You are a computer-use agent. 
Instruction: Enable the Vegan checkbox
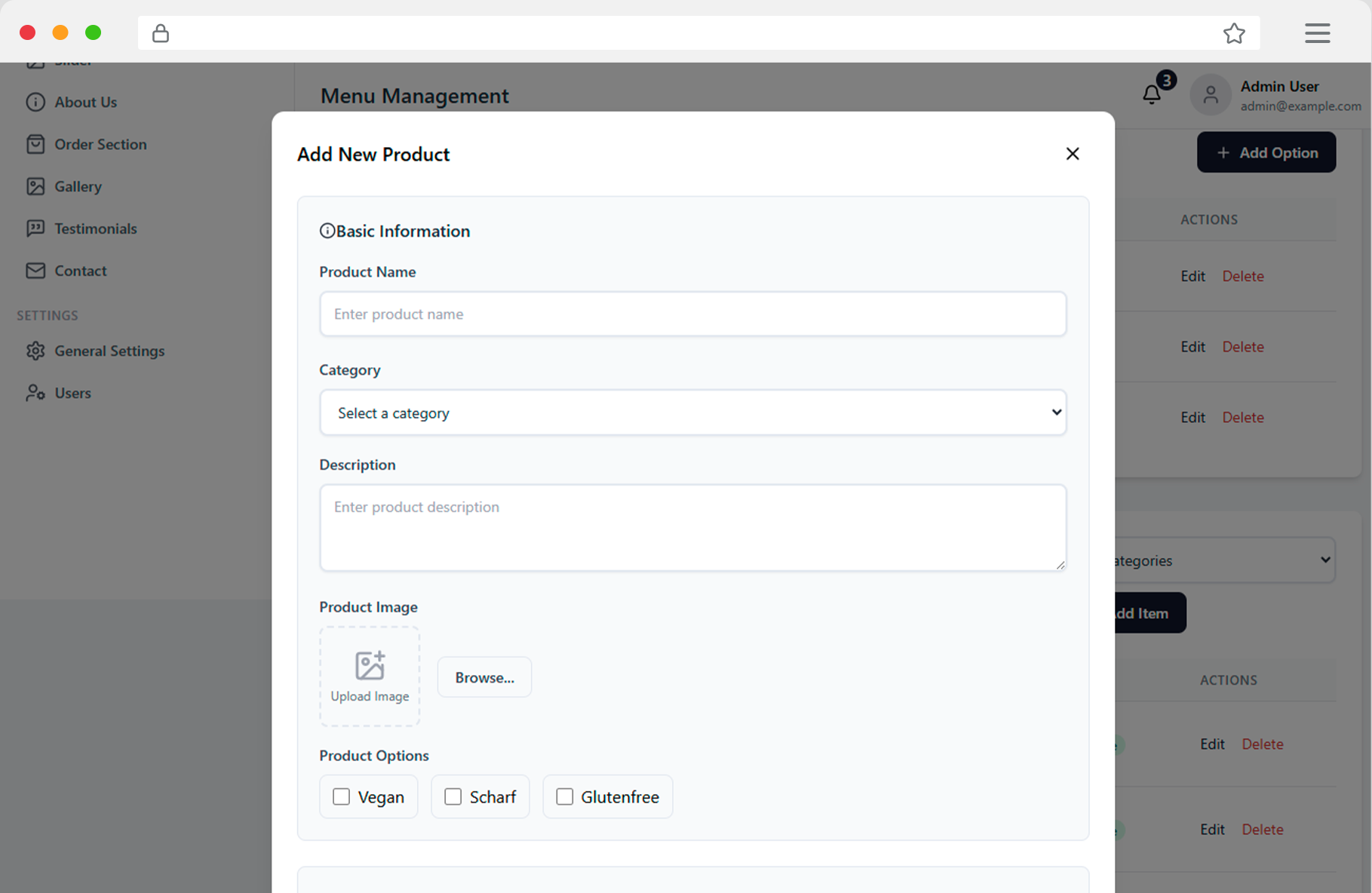pyautogui.click(x=342, y=796)
